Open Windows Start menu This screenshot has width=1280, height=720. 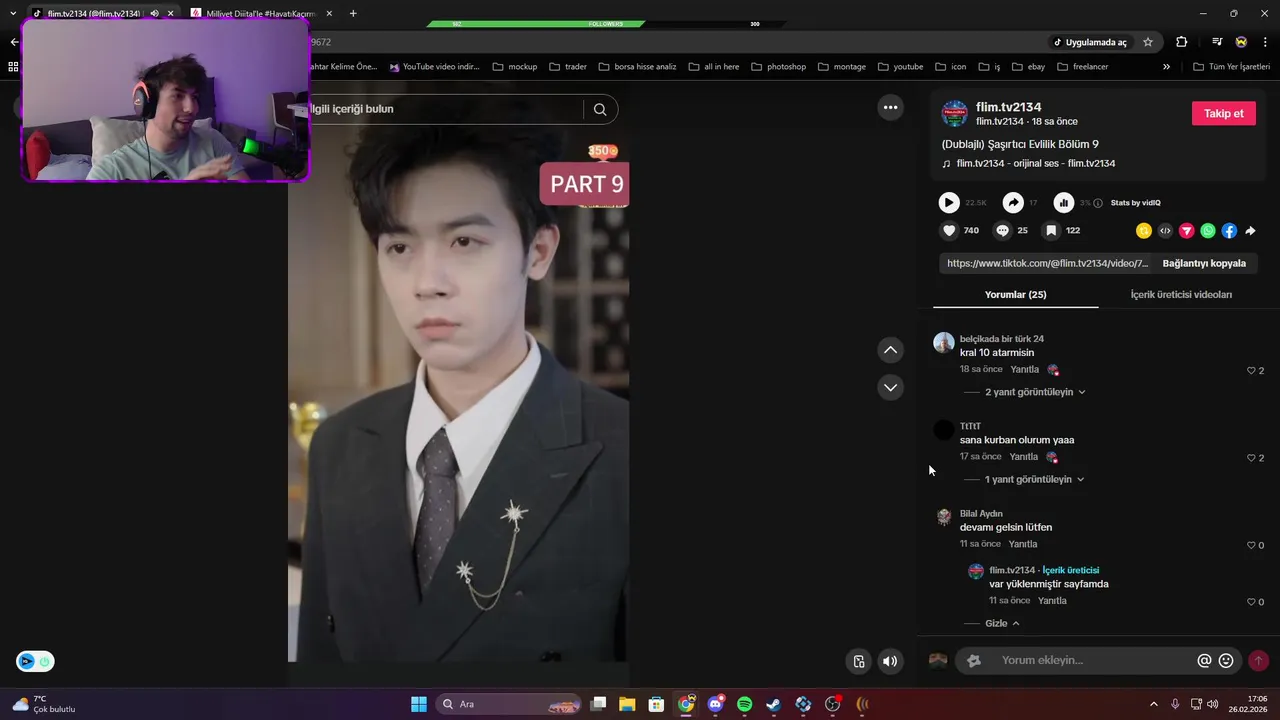point(419,704)
